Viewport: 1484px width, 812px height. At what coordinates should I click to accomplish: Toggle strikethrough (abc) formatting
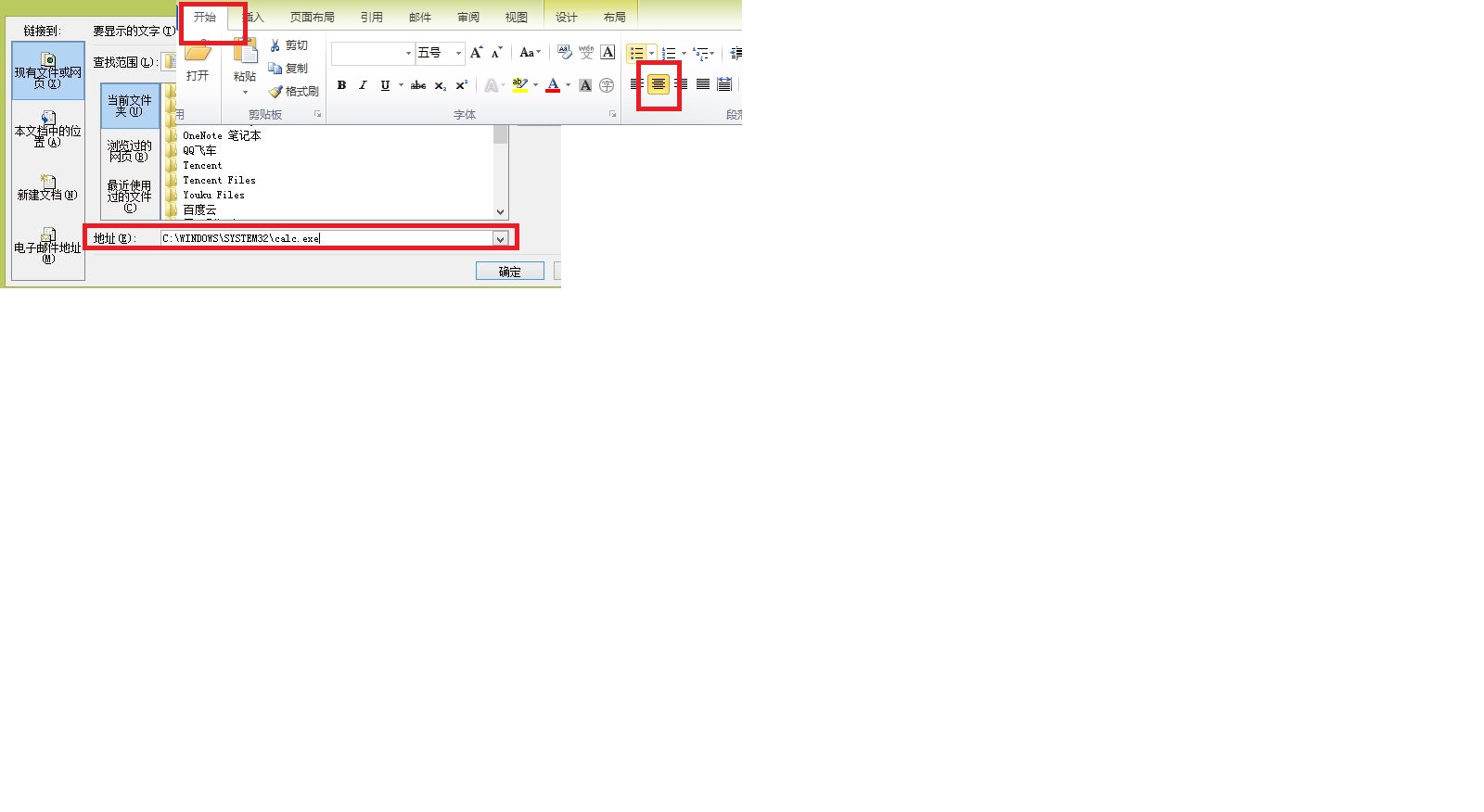click(x=418, y=85)
